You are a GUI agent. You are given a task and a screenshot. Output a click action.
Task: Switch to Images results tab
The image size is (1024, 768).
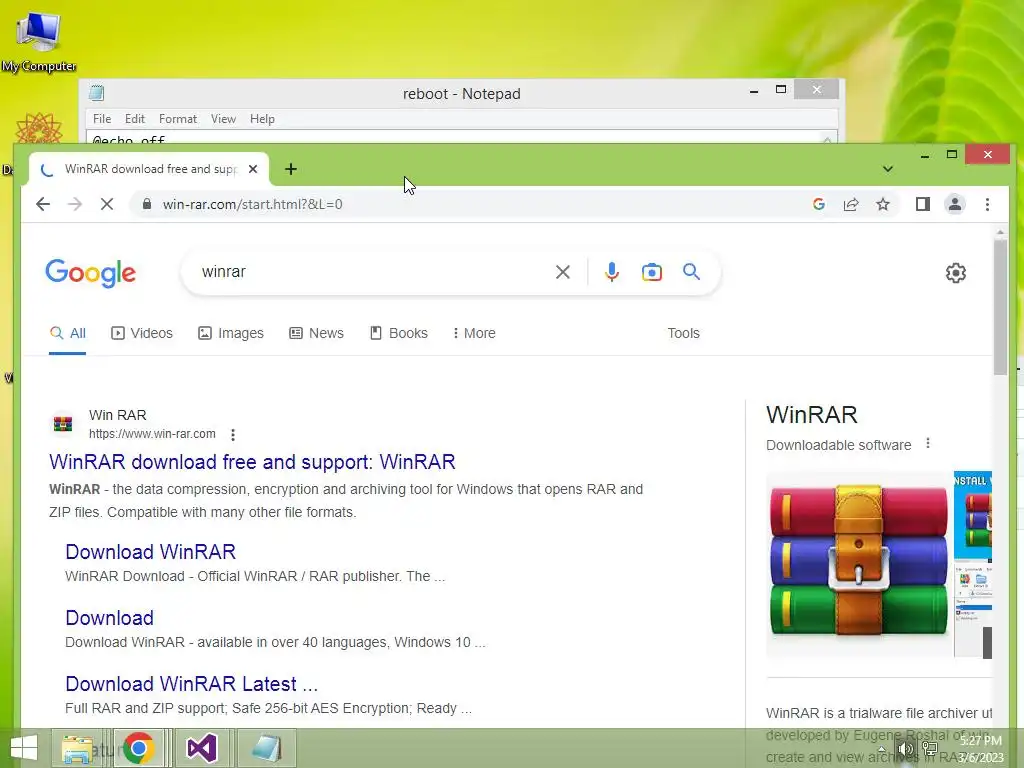click(231, 333)
